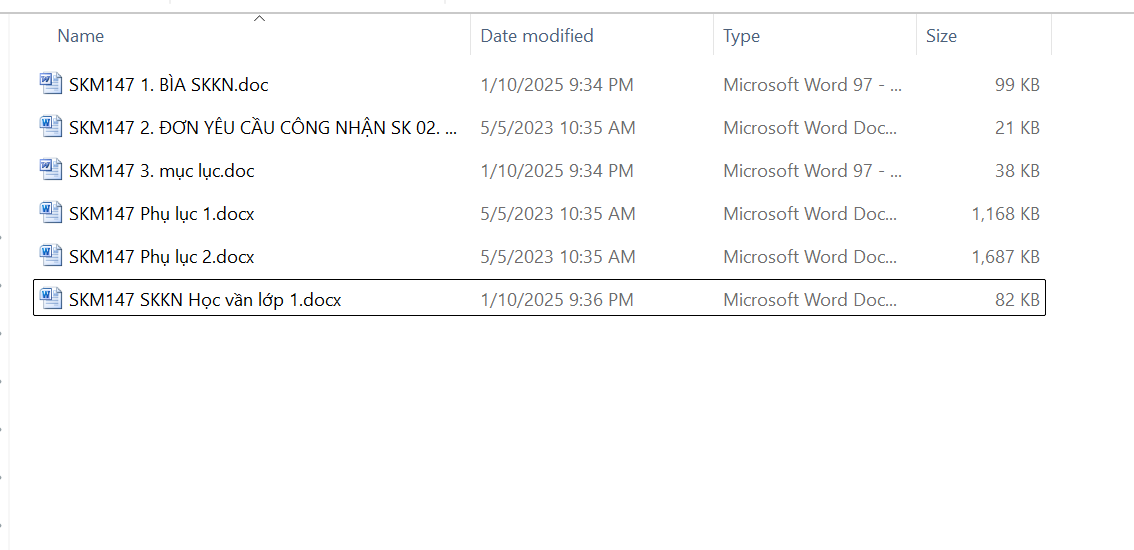Image resolution: width=1134 pixels, height=550 pixels.
Task: Select SKM147 Phụ lục 1.docx file name
Action: 162,213
